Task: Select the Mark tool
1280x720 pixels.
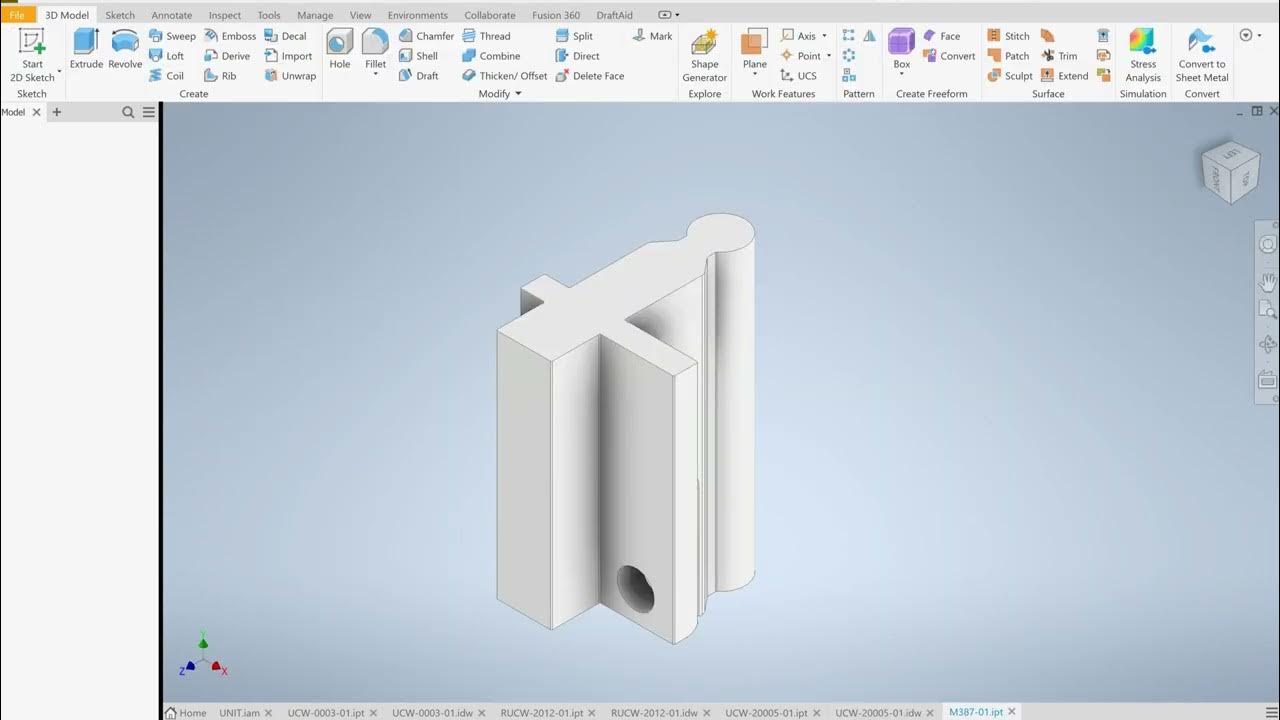Action: pos(652,36)
